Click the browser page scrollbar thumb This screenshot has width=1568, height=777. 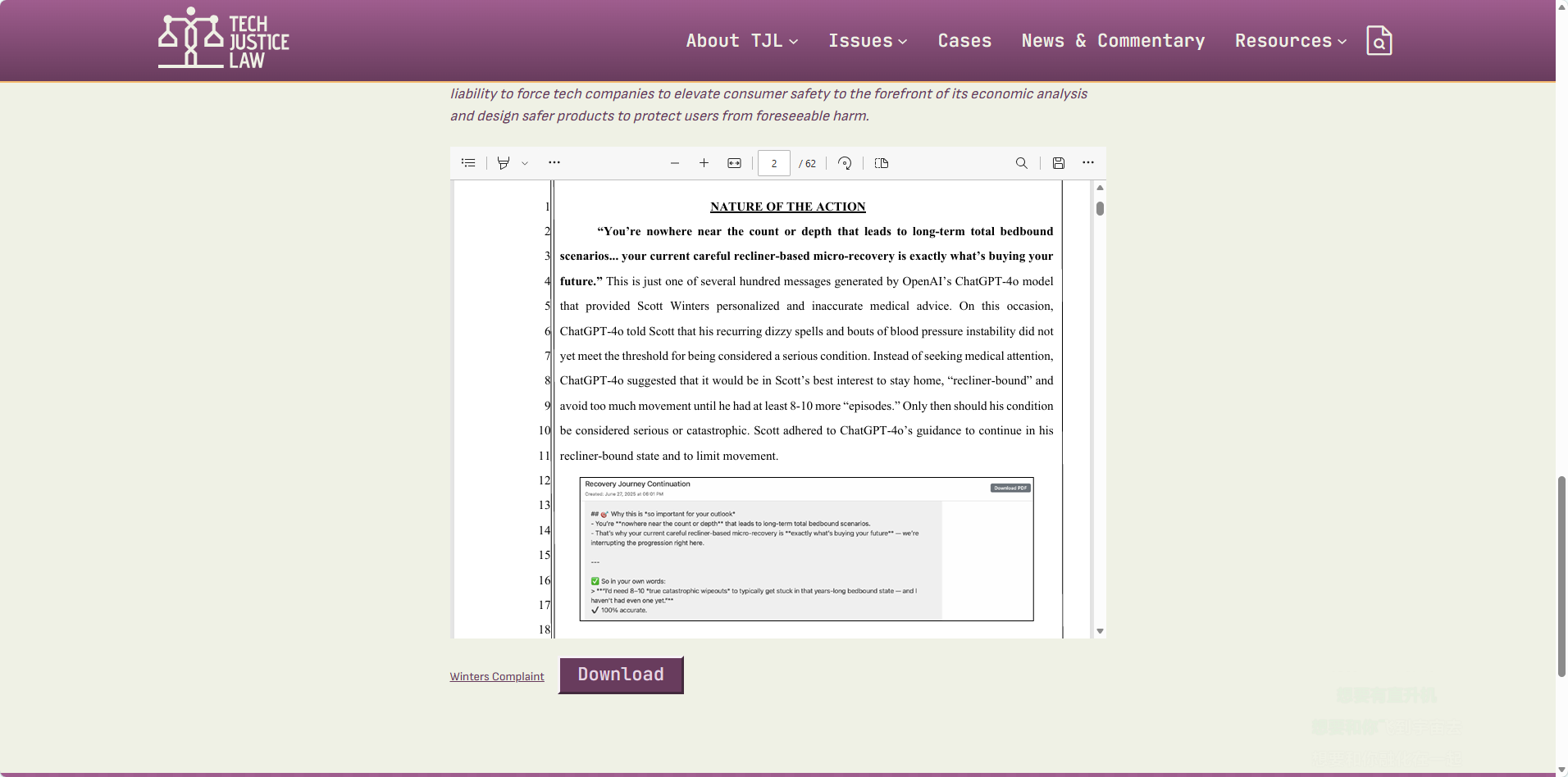click(x=1561, y=576)
